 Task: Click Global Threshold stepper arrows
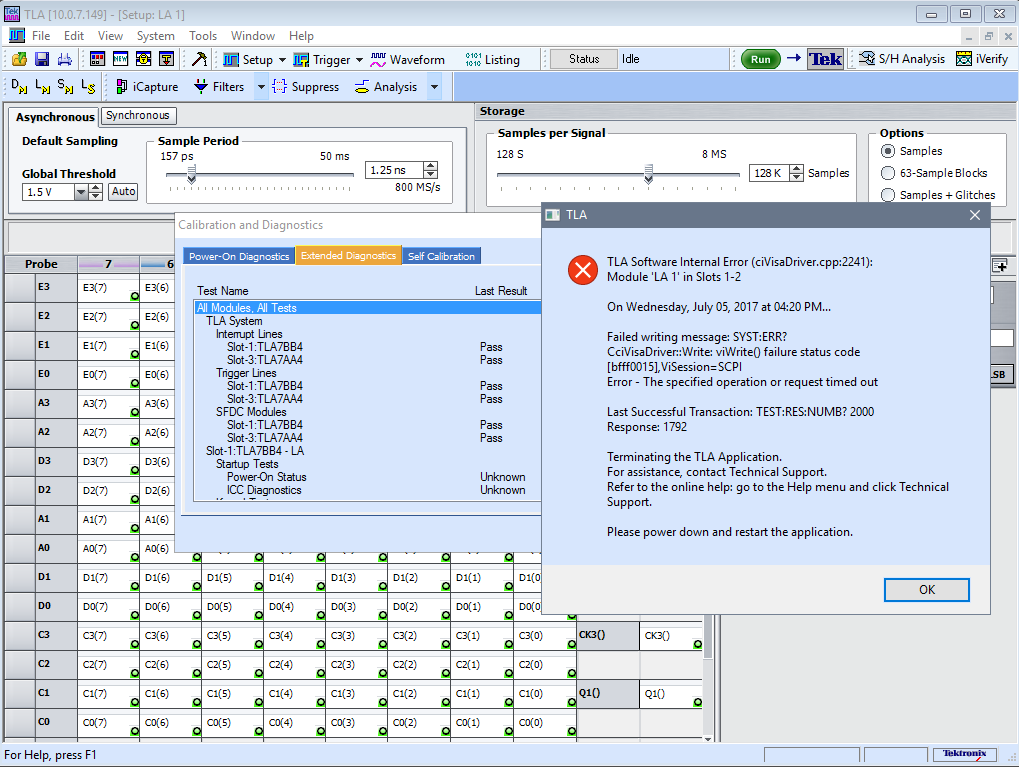96,192
